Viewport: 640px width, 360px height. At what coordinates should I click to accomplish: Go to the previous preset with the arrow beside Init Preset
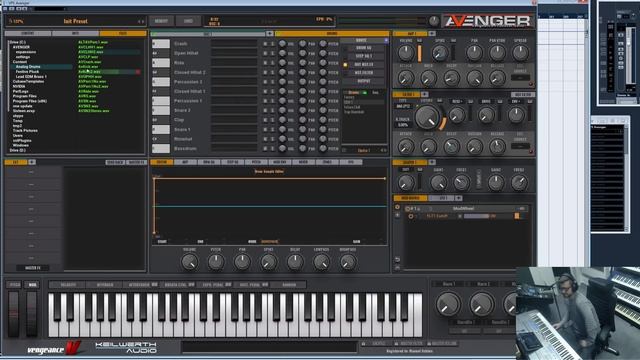click(139, 22)
